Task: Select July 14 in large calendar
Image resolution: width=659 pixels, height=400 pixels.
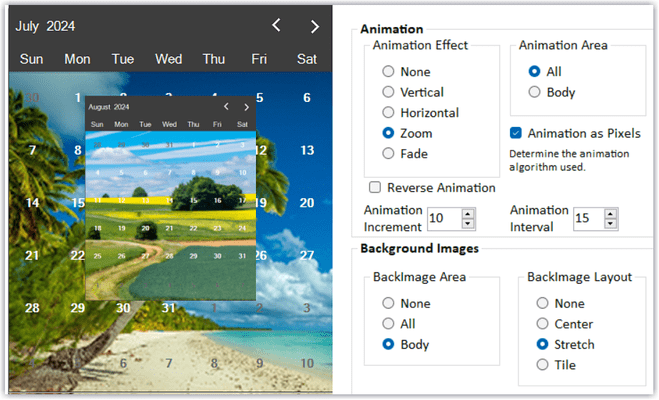Action: point(32,203)
